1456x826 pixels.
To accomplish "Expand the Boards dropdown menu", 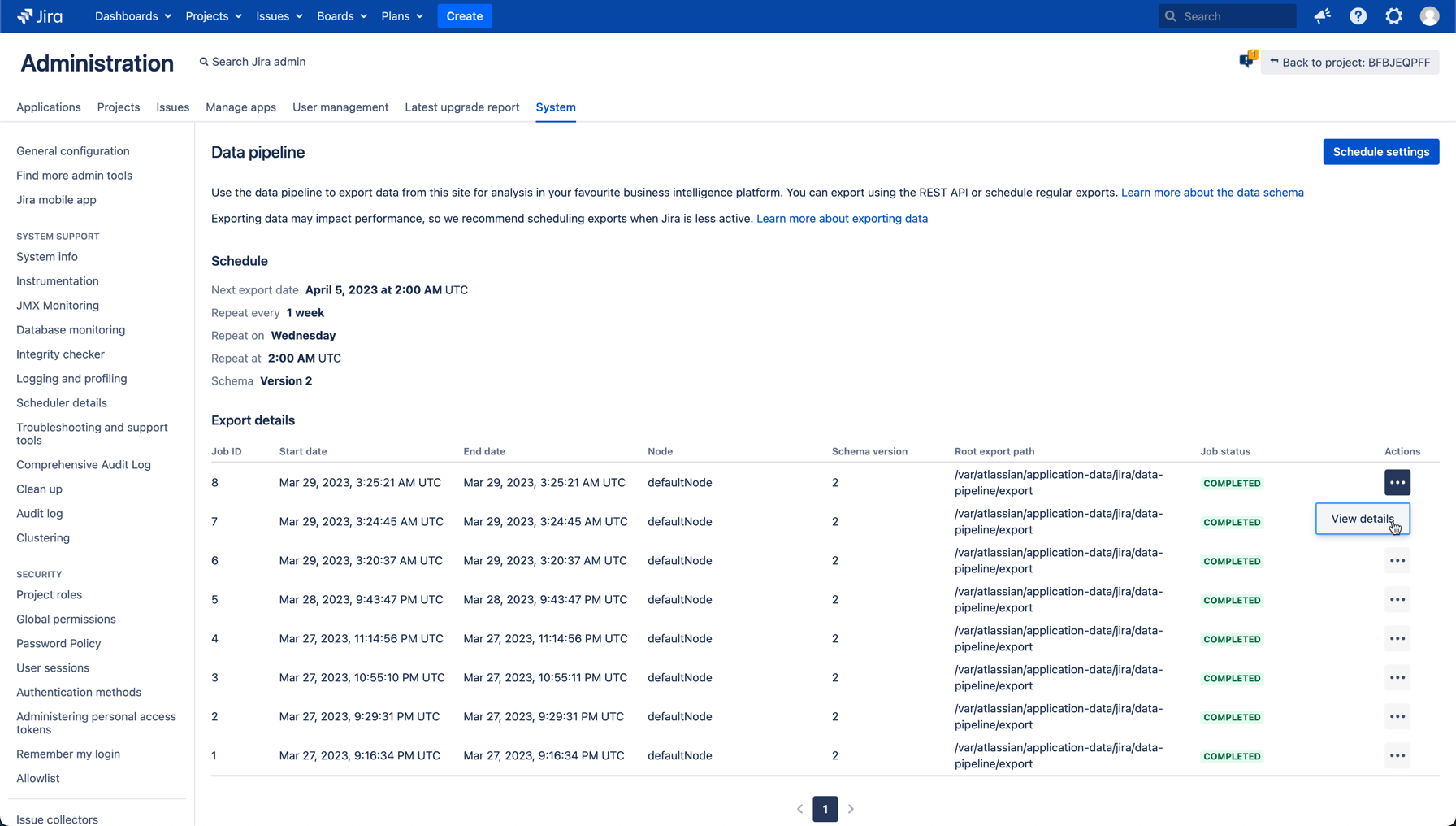I will tap(341, 16).
